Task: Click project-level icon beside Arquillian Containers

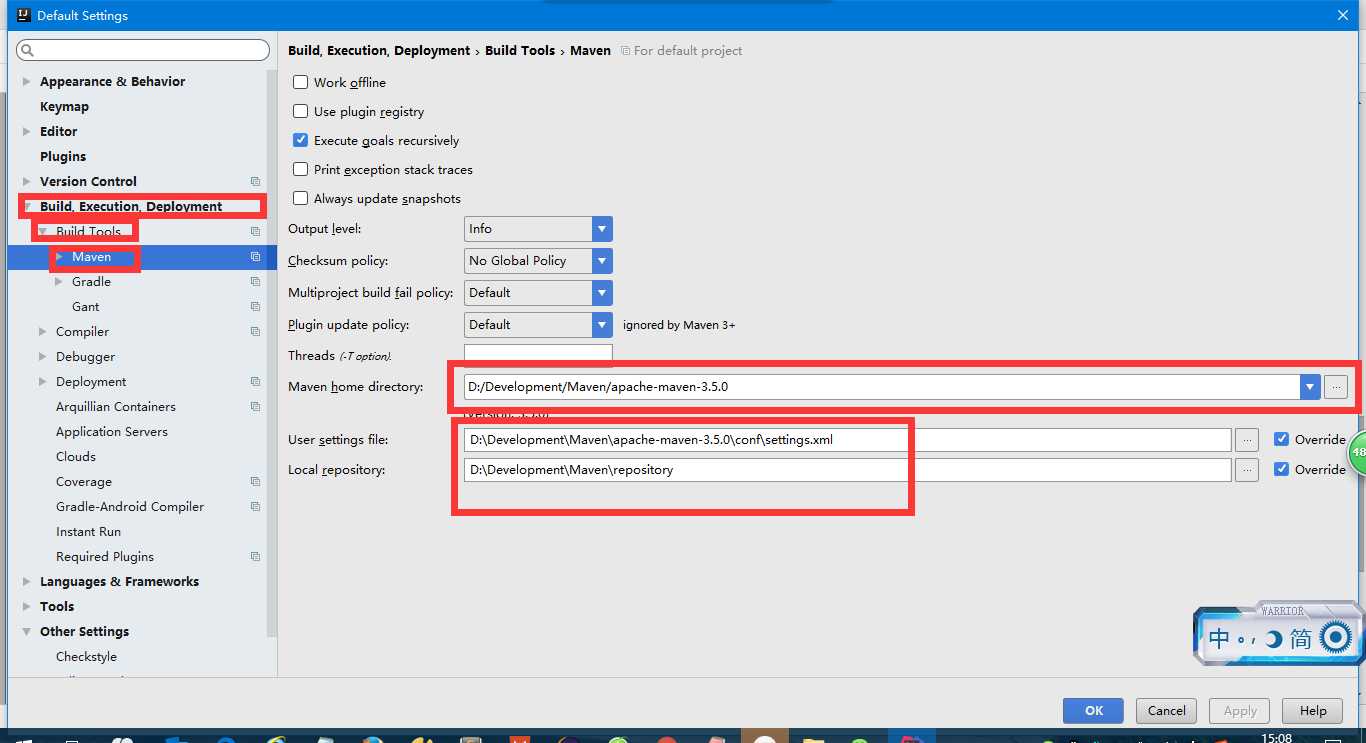Action: tap(255, 406)
